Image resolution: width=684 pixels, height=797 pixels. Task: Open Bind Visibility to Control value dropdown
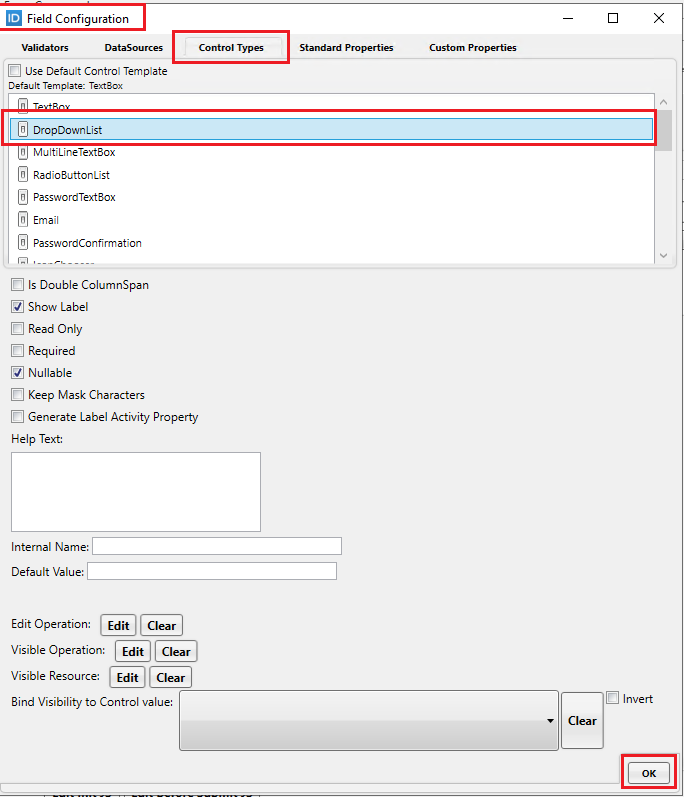pos(369,720)
